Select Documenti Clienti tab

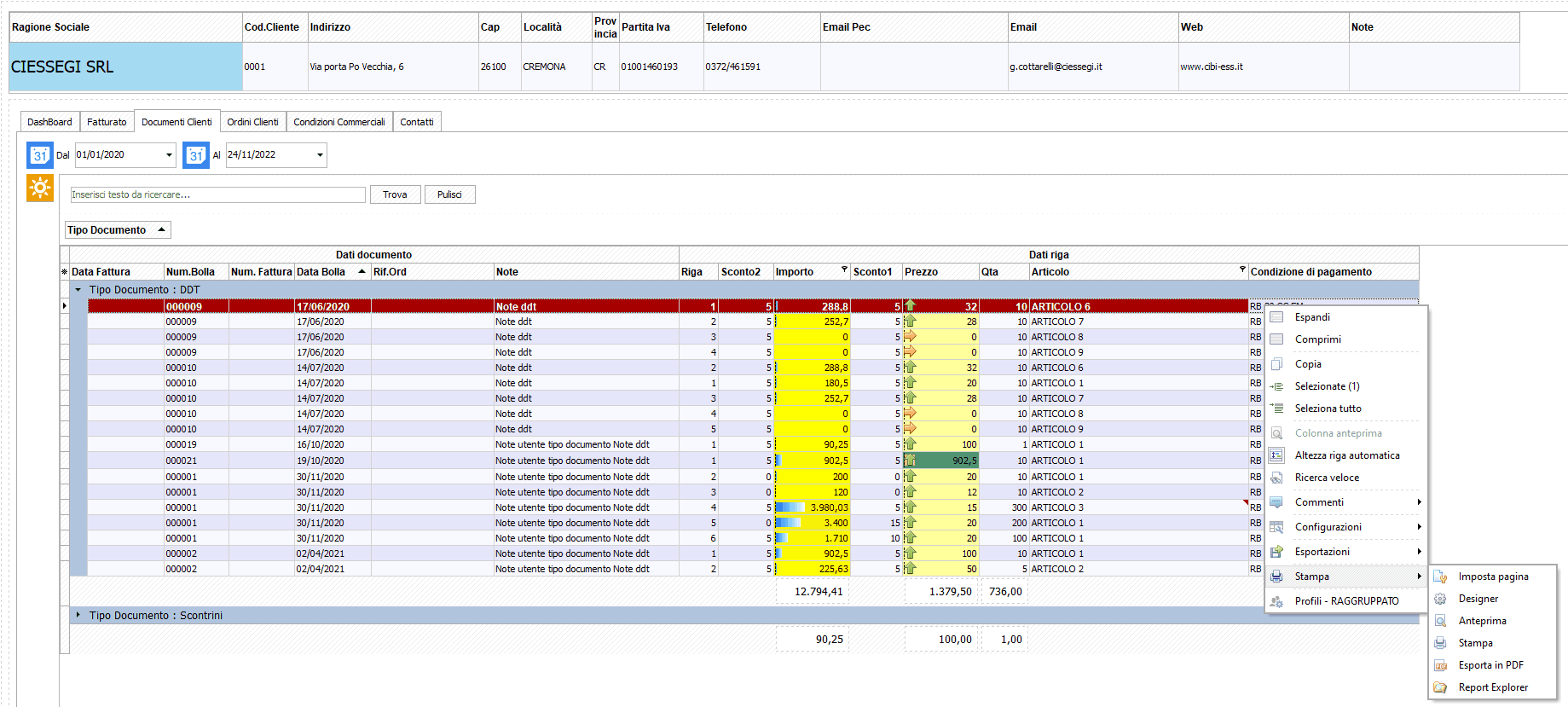pyautogui.click(x=176, y=122)
